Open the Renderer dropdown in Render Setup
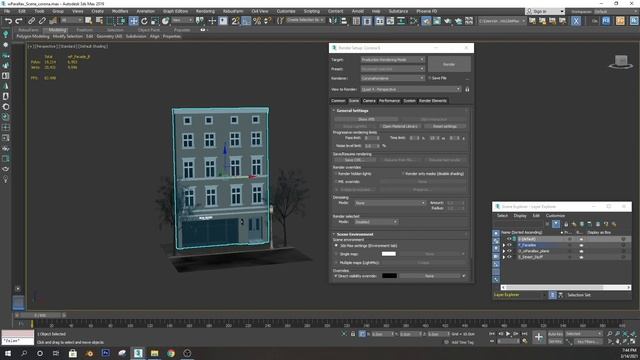The height and width of the screenshot is (360, 640). (393, 78)
